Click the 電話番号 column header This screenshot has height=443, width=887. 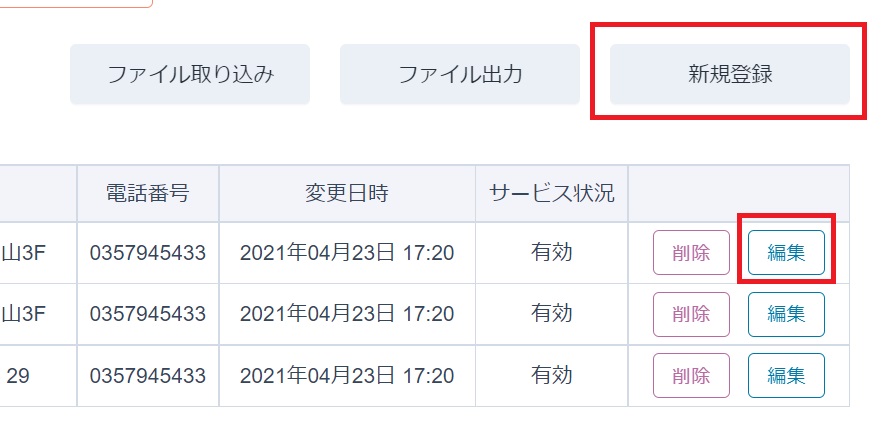point(147,194)
